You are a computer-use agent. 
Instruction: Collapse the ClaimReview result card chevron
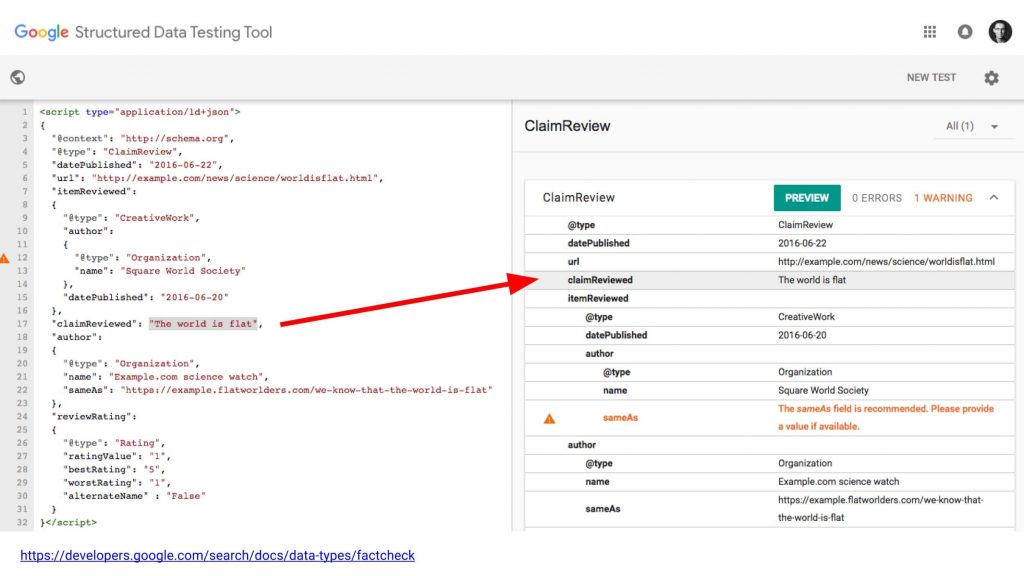pyautogui.click(x=993, y=197)
